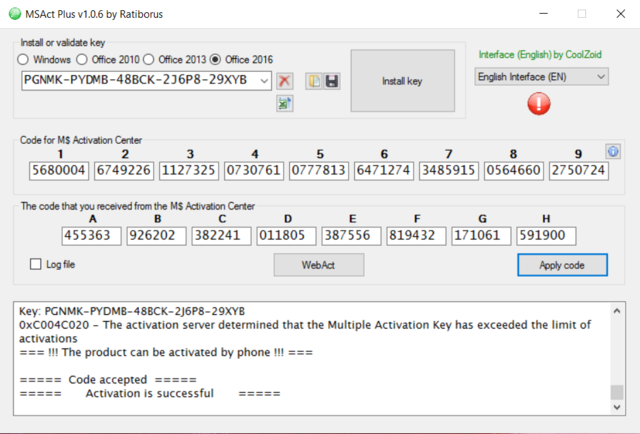Screen dimensions: 640x434
Task: Click installation ID box 7 with 3485915
Action: click(x=449, y=171)
